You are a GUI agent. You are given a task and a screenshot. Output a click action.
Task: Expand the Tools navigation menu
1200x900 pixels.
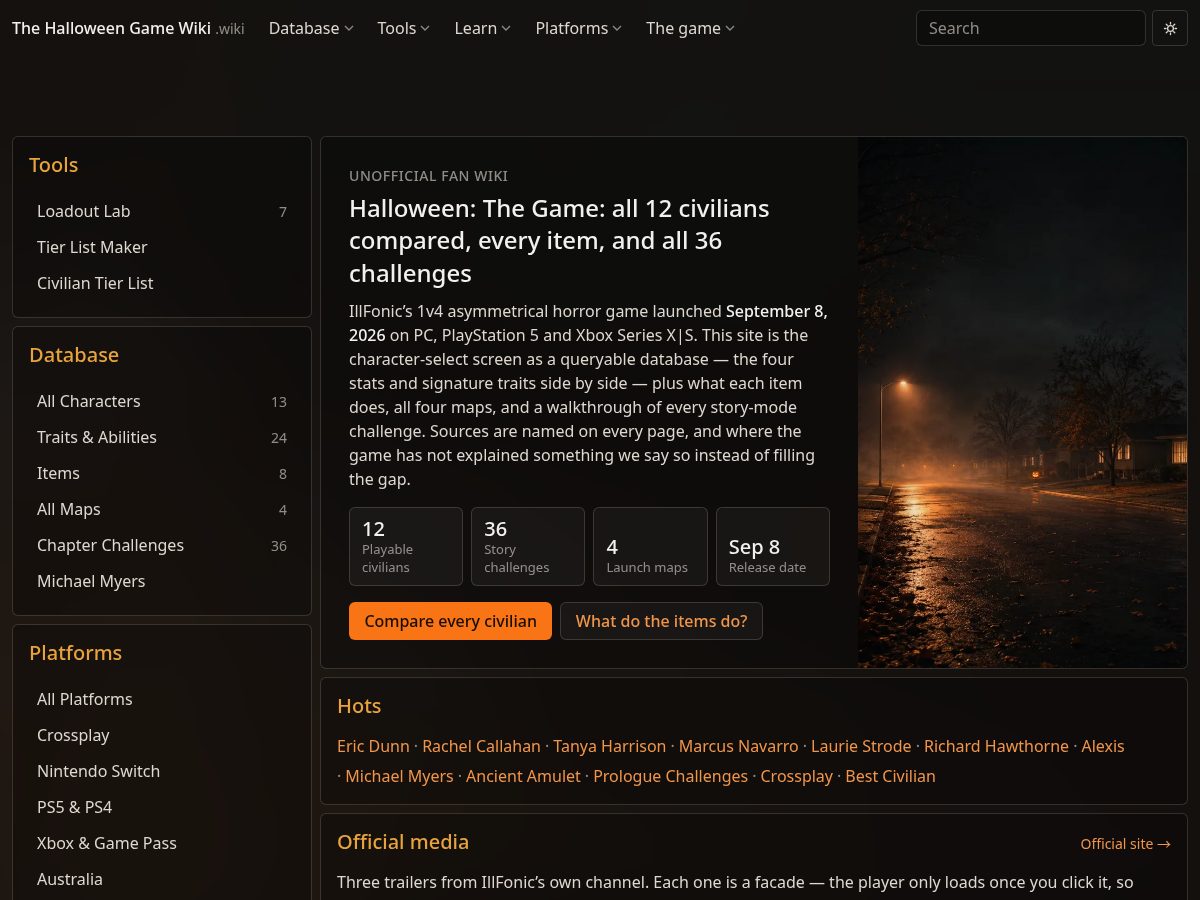click(x=403, y=28)
